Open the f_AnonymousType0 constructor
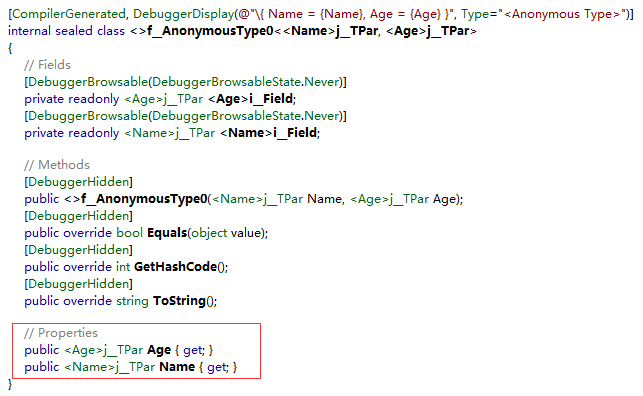The image size is (643, 396). pyautogui.click(x=144, y=199)
